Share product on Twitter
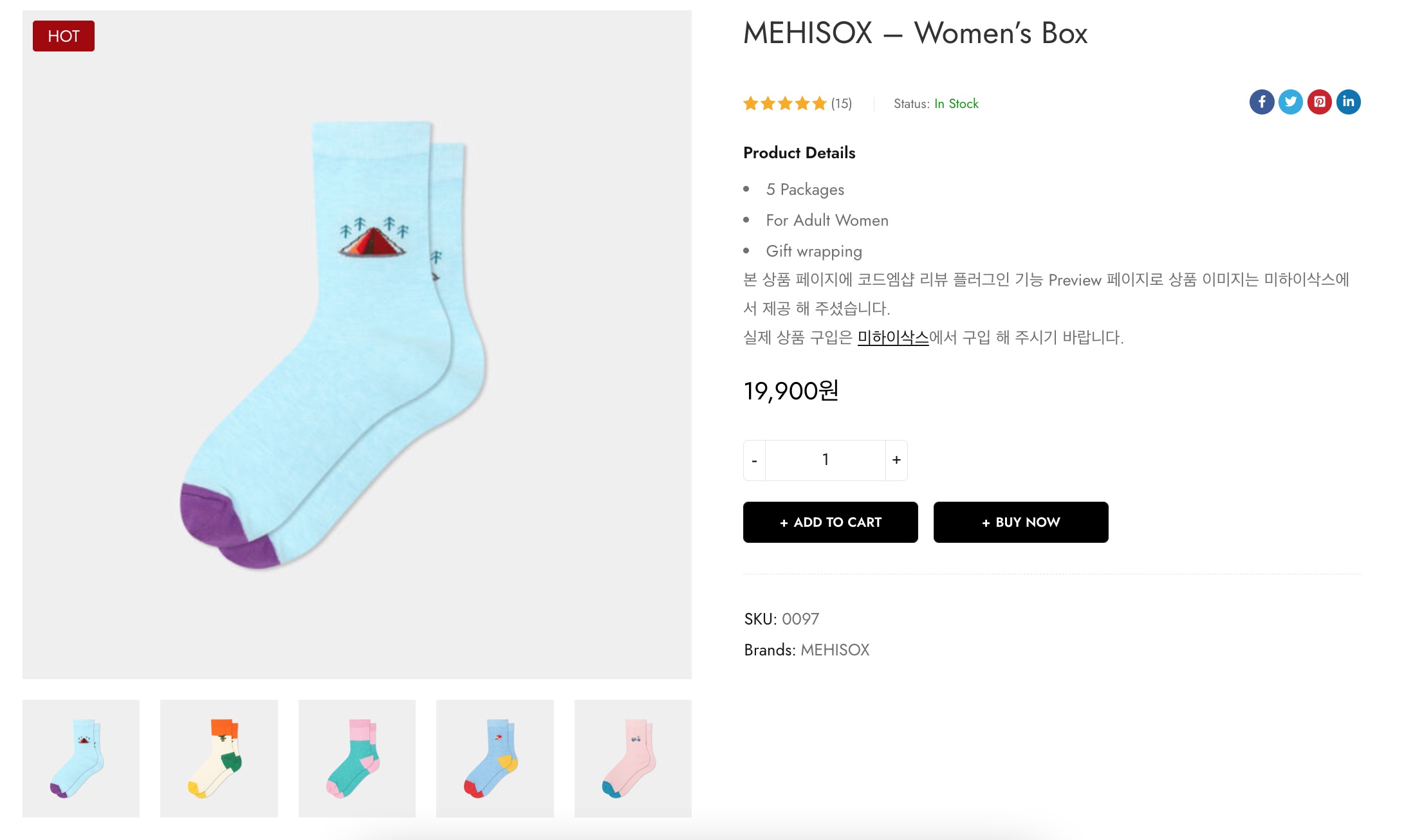 [1290, 102]
